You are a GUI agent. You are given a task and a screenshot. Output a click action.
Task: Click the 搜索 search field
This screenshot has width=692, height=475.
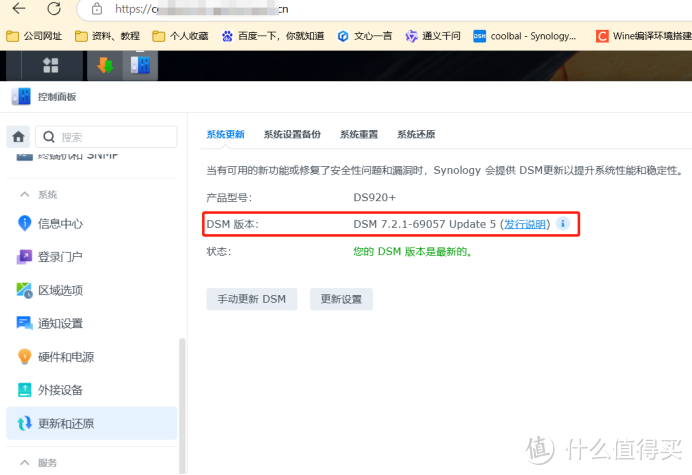click(x=106, y=137)
